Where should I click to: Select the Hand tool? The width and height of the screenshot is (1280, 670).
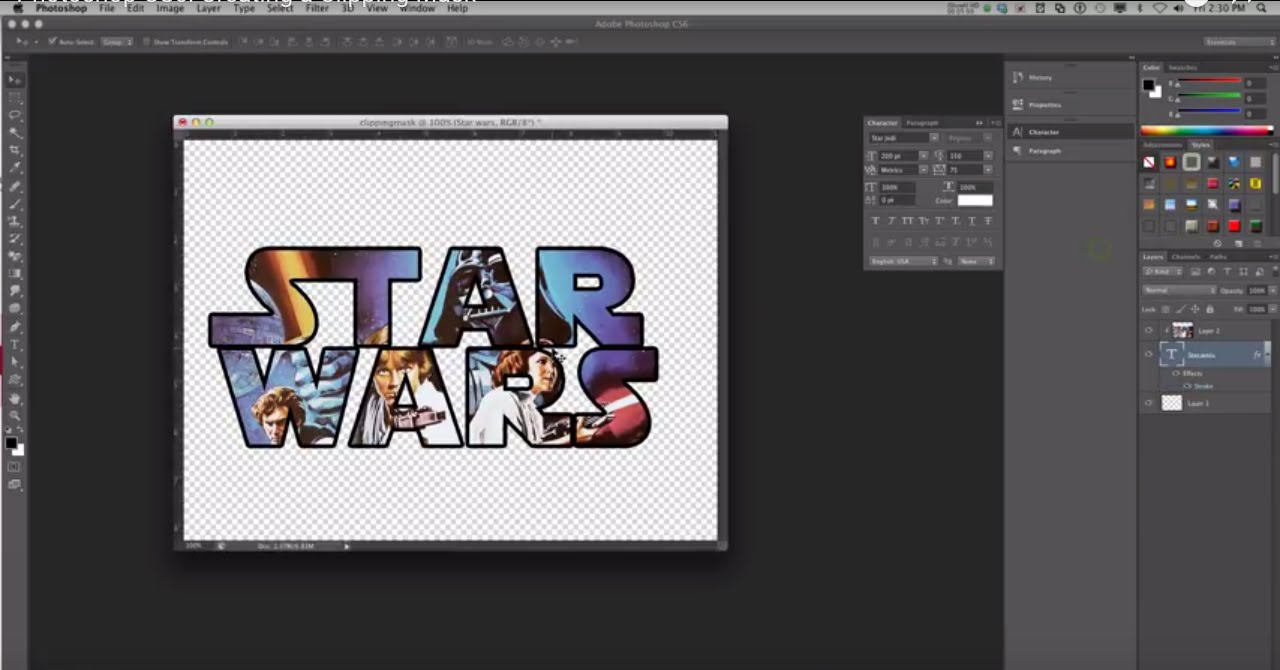tap(14, 398)
